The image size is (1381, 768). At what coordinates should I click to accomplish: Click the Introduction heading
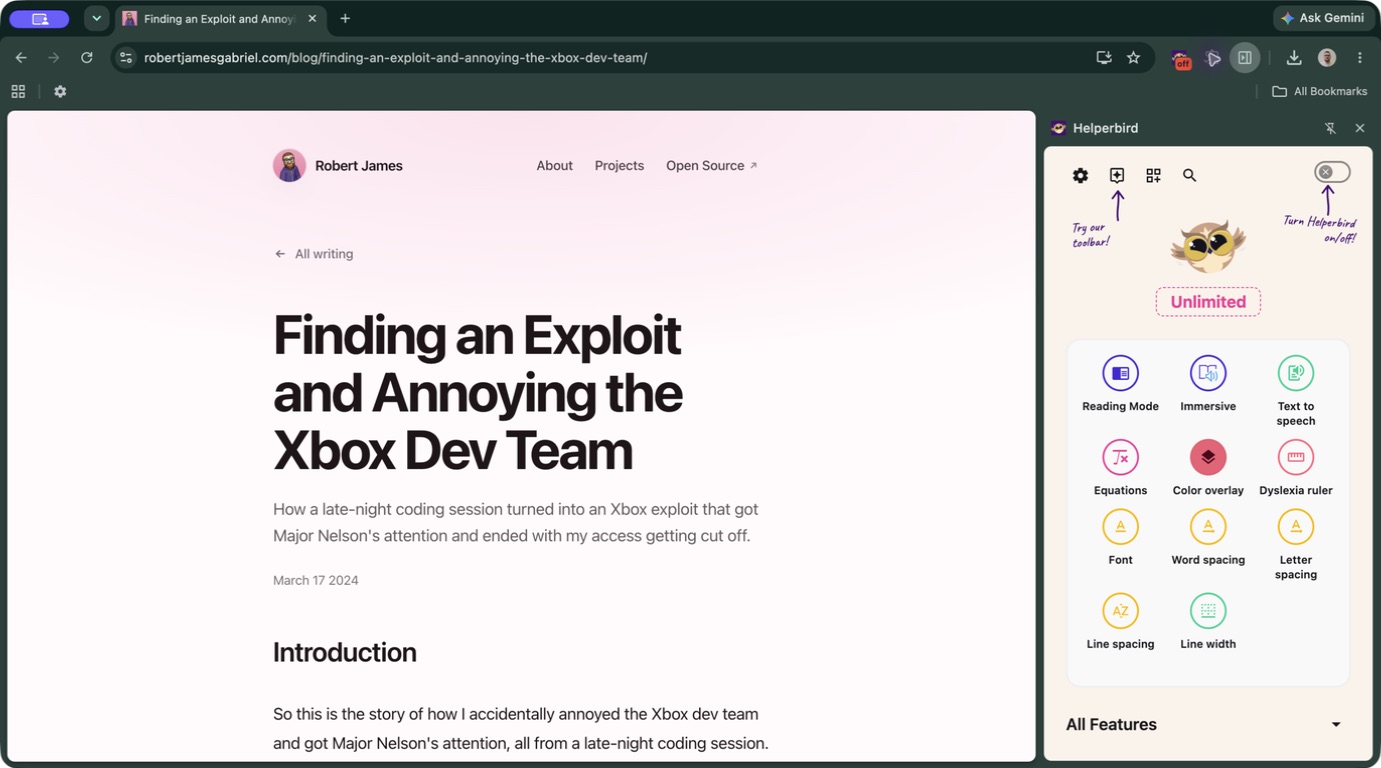345,652
